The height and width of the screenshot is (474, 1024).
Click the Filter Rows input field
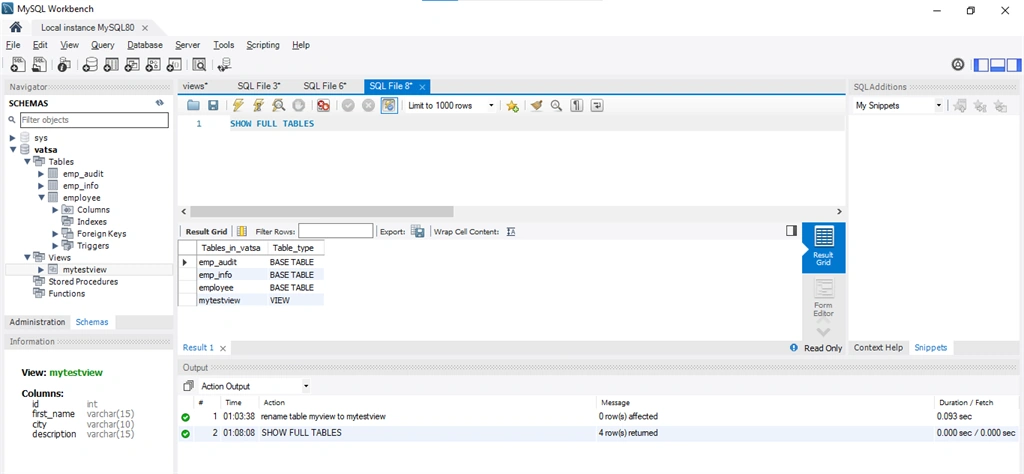(336, 231)
